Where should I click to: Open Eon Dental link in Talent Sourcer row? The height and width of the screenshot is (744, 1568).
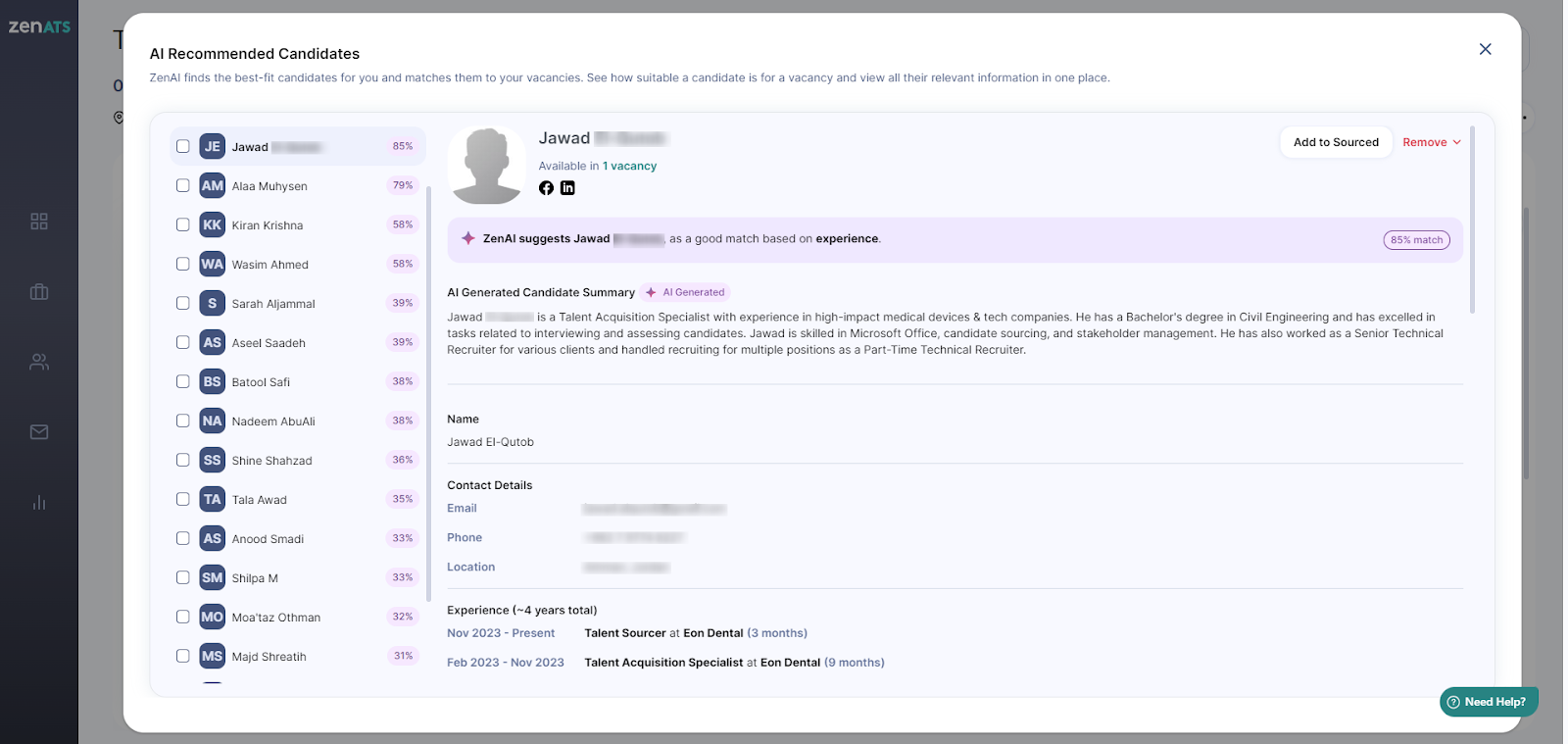click(x=713, y=633)
